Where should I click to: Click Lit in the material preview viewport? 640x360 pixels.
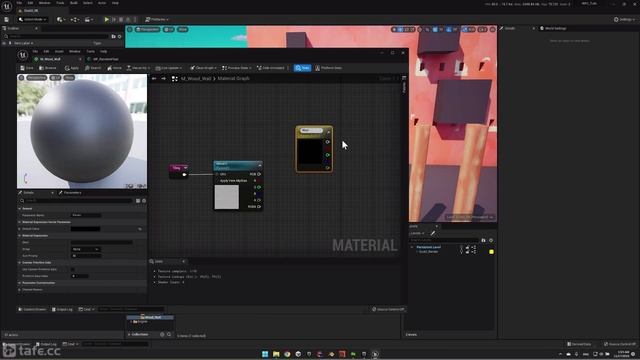click(55, 78)
